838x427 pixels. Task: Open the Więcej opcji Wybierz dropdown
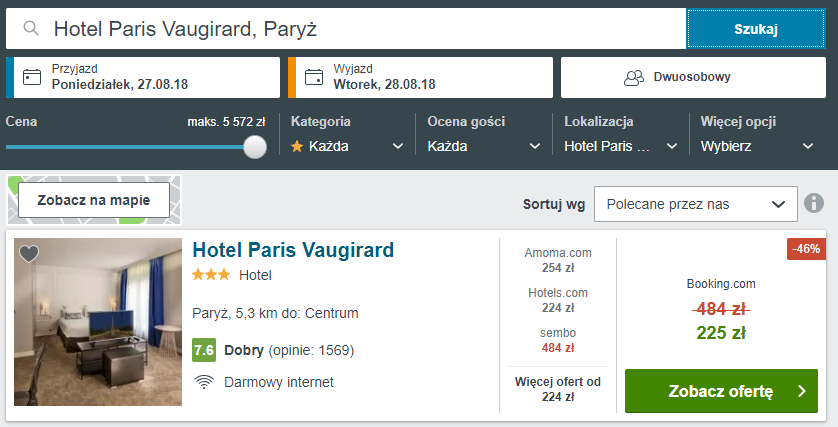[757, 146]
